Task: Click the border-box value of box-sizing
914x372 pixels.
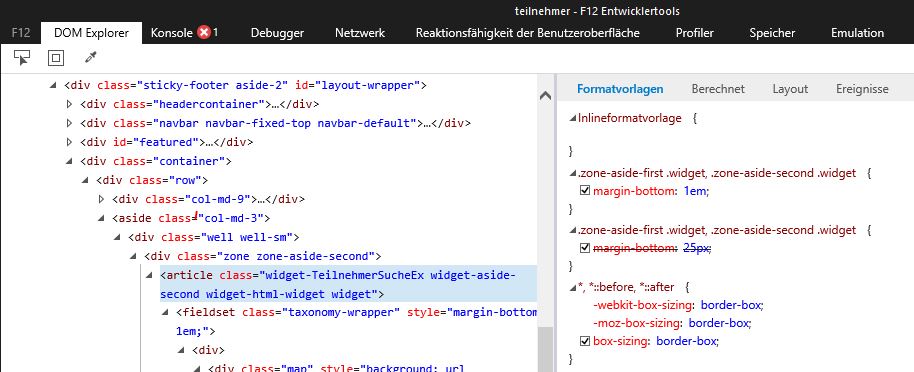Action: (686, 341)
